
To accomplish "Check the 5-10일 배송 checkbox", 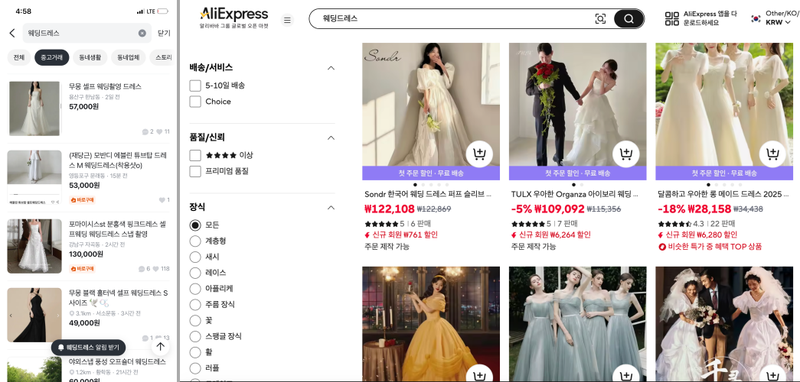I will coord(195,86).
